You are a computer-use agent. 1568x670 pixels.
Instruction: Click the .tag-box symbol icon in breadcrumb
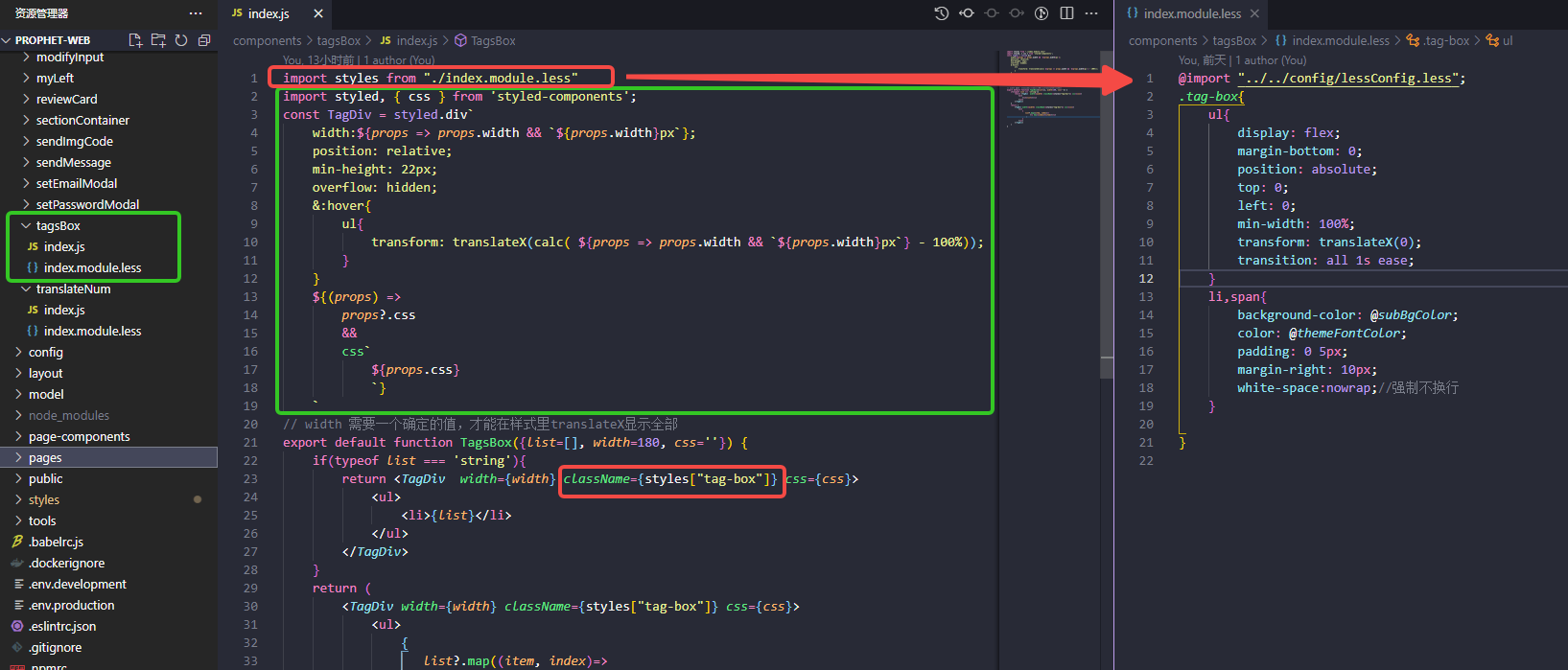(x=1413, y=40)
